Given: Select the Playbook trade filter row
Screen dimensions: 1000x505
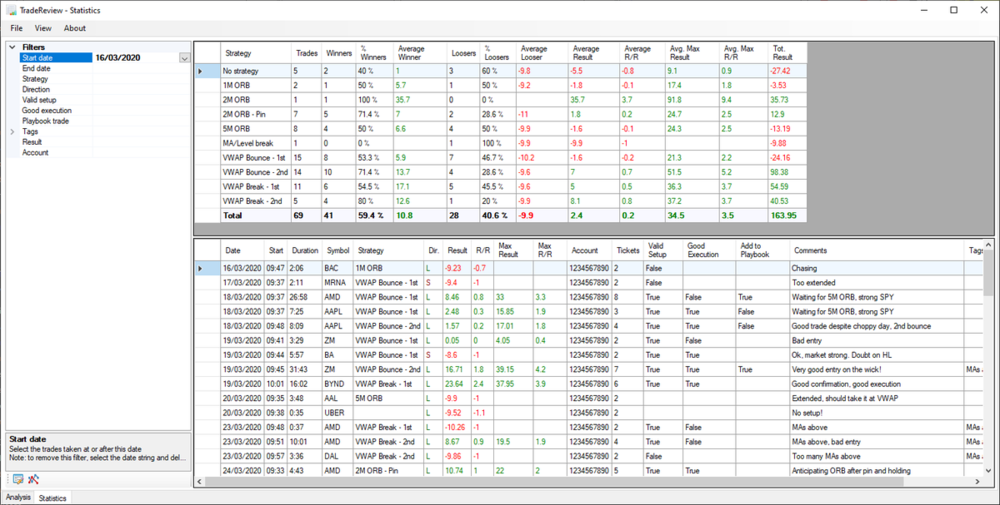Looking at the screenshot, I should (x=45, y=121).
